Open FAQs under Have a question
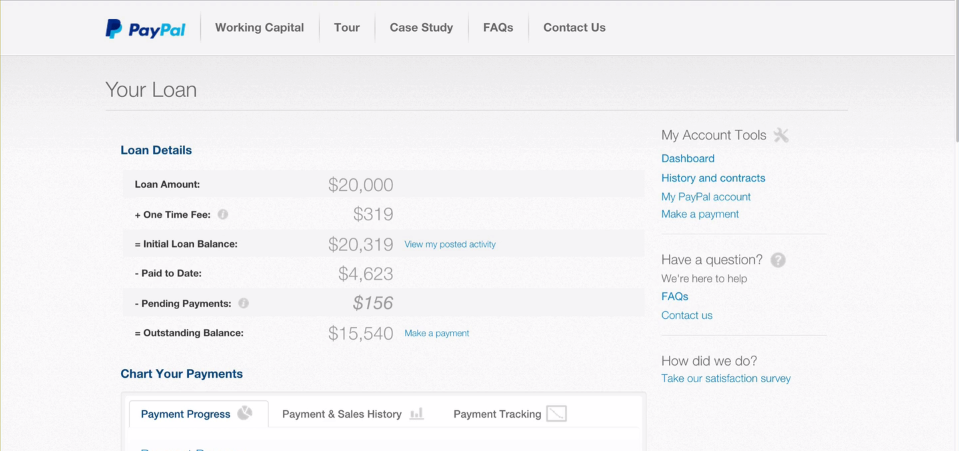This screenshot has width=959, height=451. [675, 296]
